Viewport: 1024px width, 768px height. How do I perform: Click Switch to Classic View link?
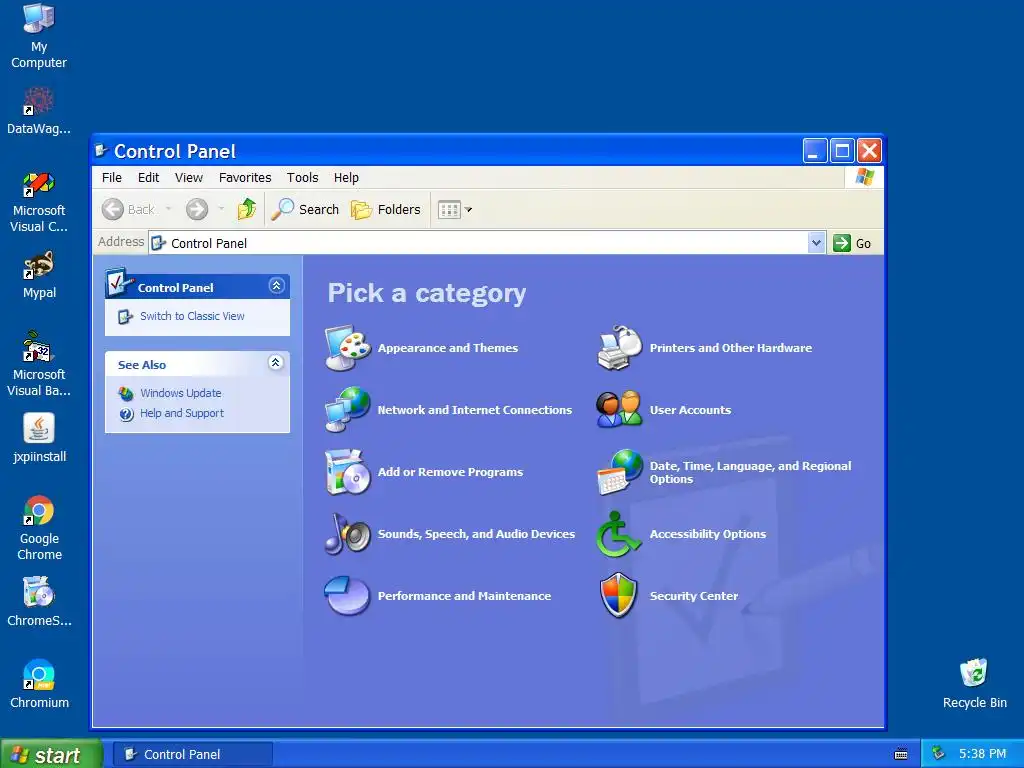[x=192, y=316]
